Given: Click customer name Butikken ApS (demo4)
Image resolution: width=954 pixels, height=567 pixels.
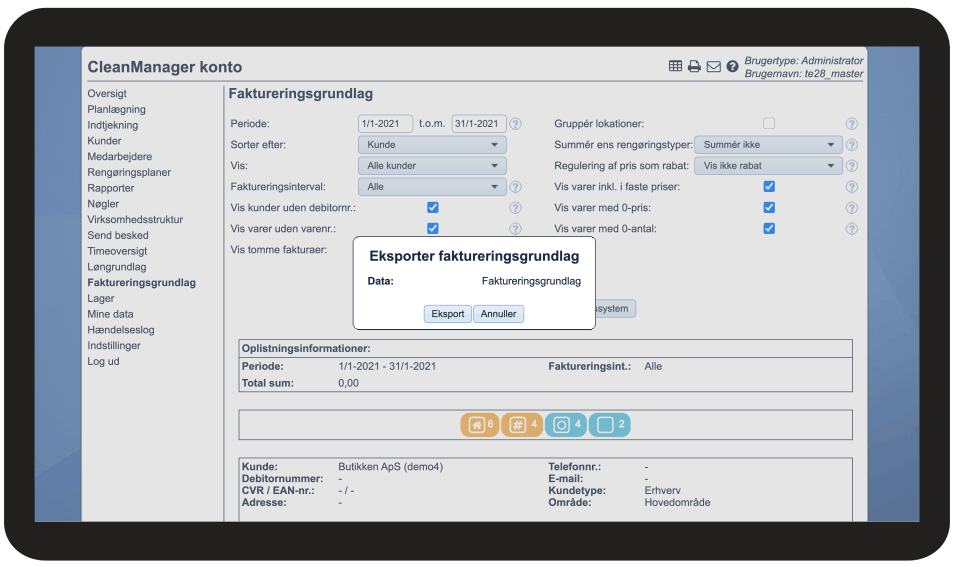Looking at the screenshot, I should (391, 467).
